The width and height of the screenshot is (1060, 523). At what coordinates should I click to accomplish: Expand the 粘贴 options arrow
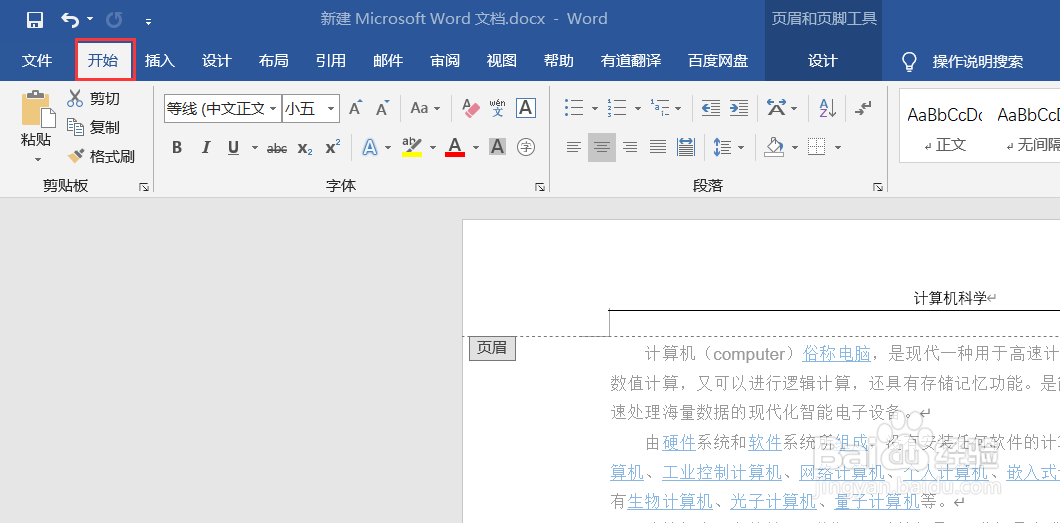coord(37,160)
